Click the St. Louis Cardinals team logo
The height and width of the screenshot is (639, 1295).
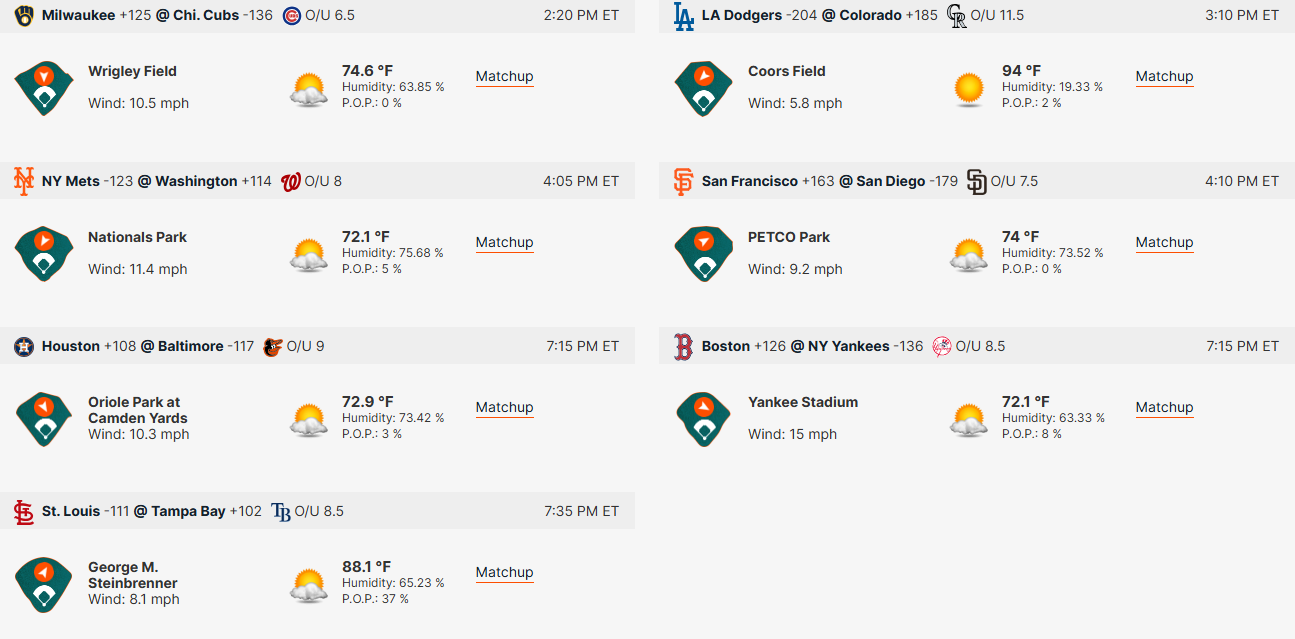click(24, 511)
